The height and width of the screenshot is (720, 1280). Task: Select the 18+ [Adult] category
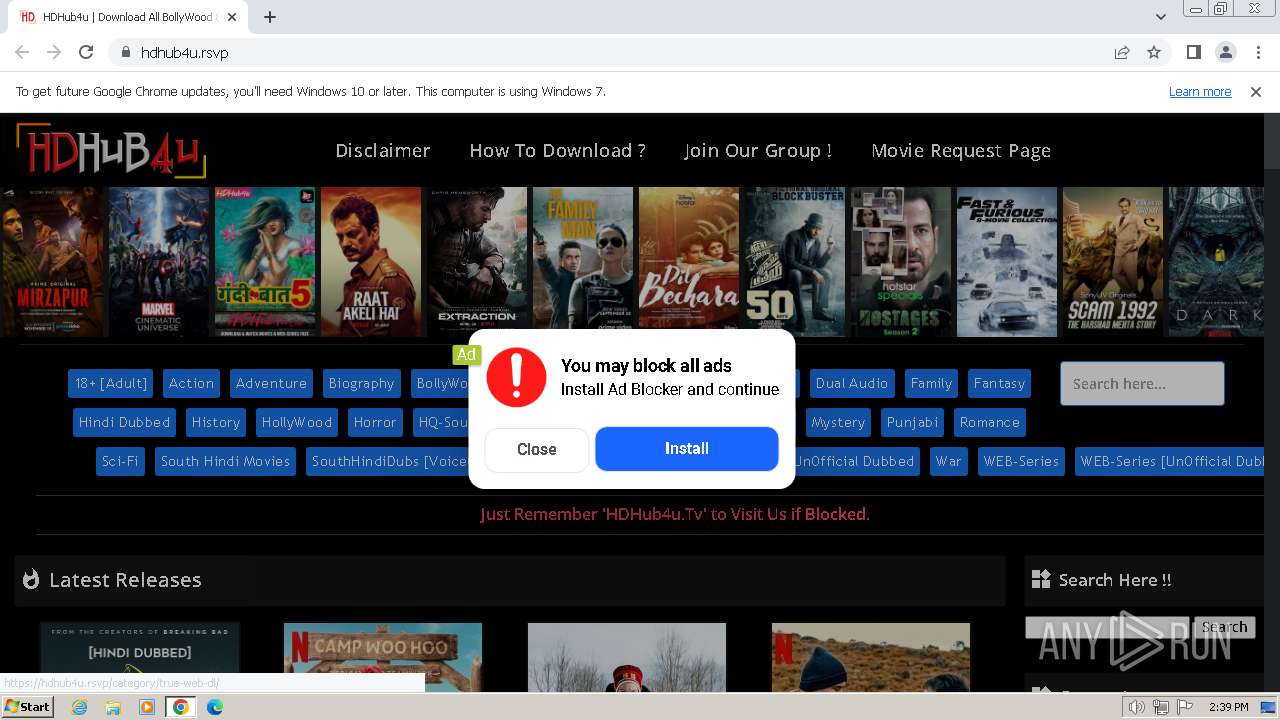(111, 384)
